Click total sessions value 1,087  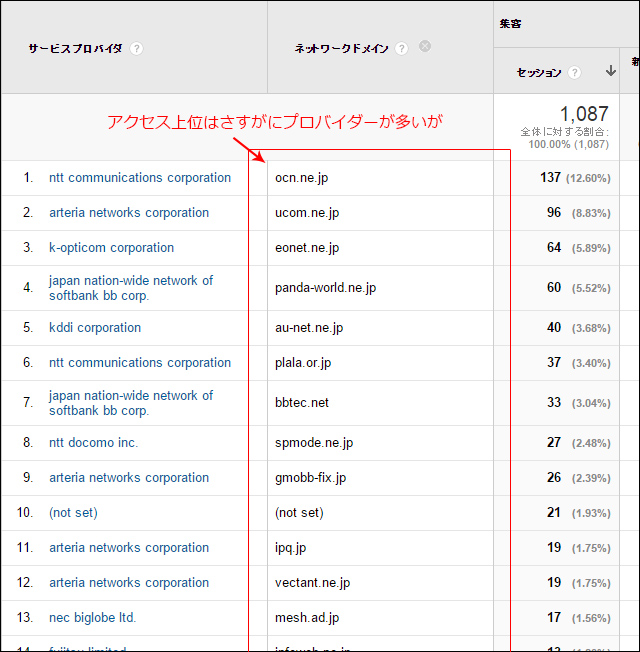point(584,114)
